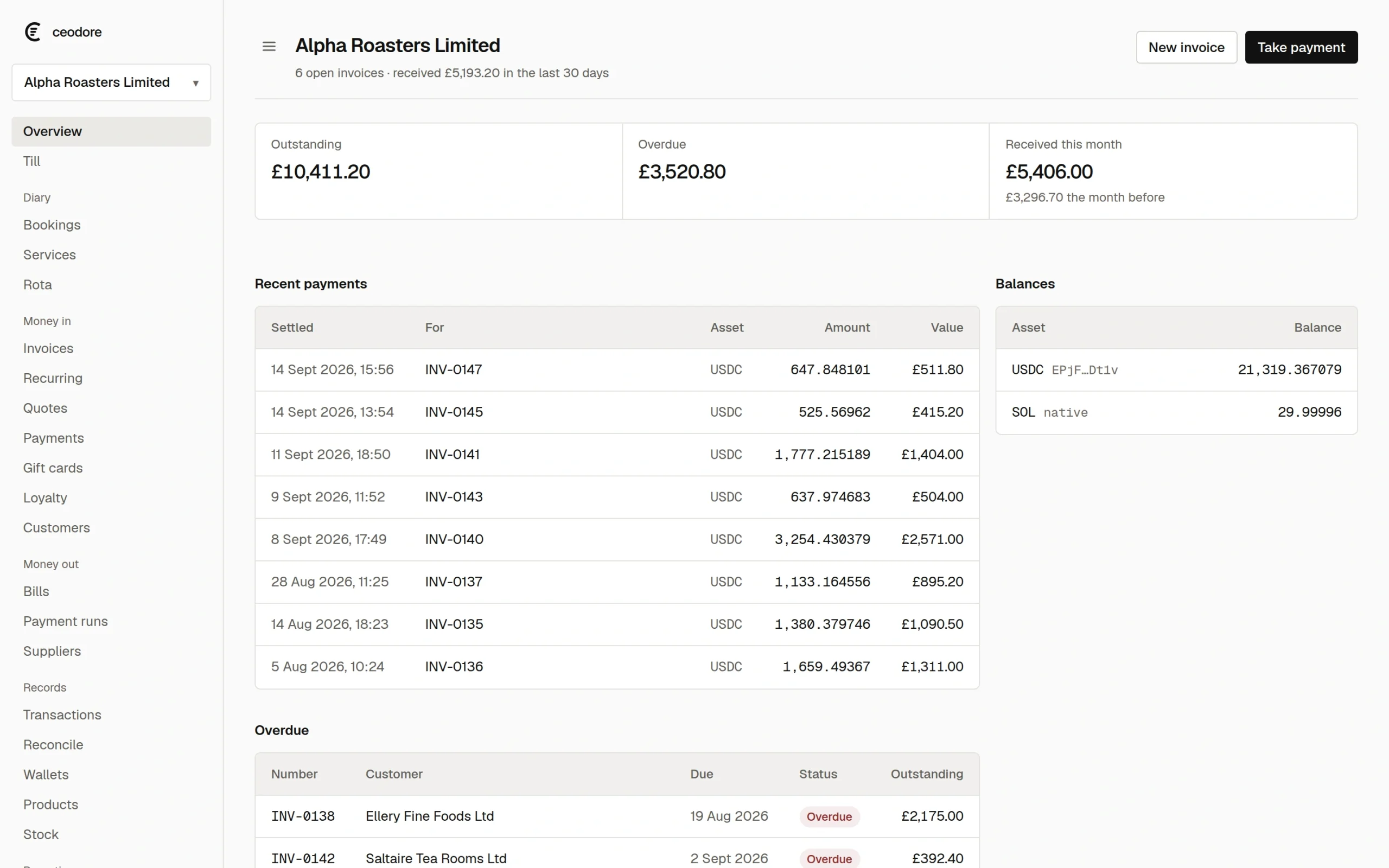Select the INV-0147 payment row

[617, 369]
